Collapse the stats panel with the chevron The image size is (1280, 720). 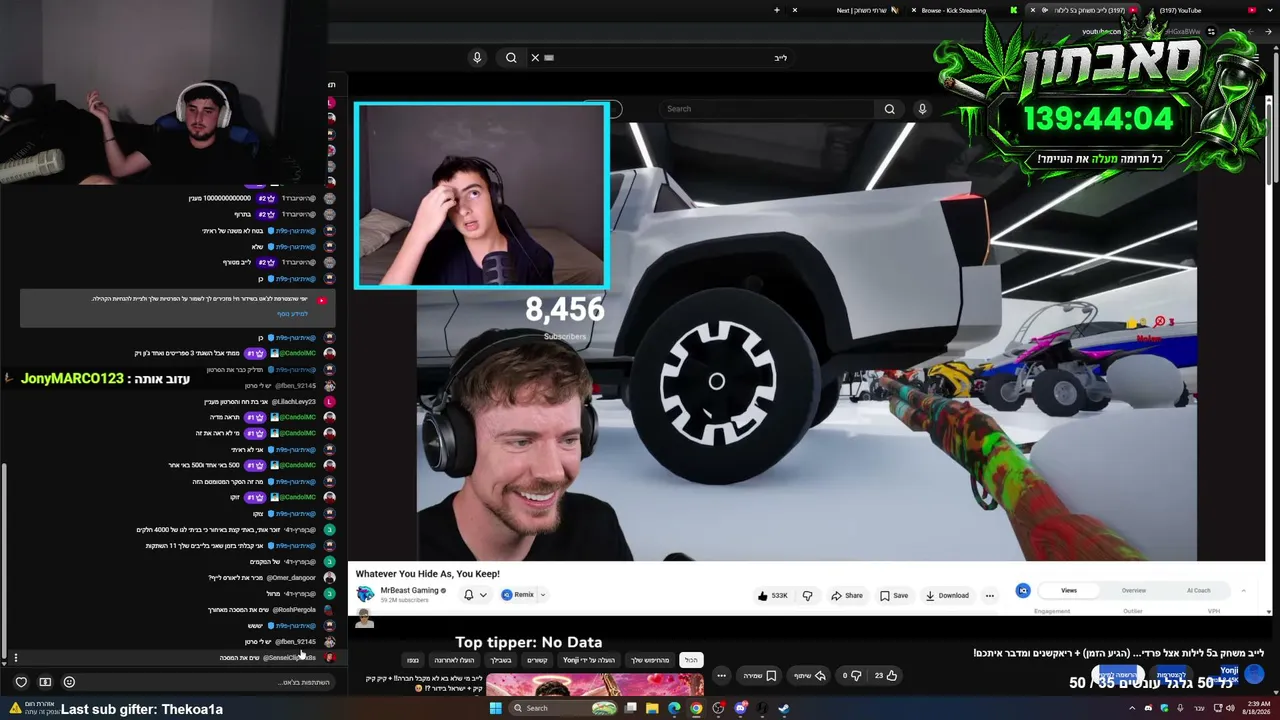coord(1245,590)
